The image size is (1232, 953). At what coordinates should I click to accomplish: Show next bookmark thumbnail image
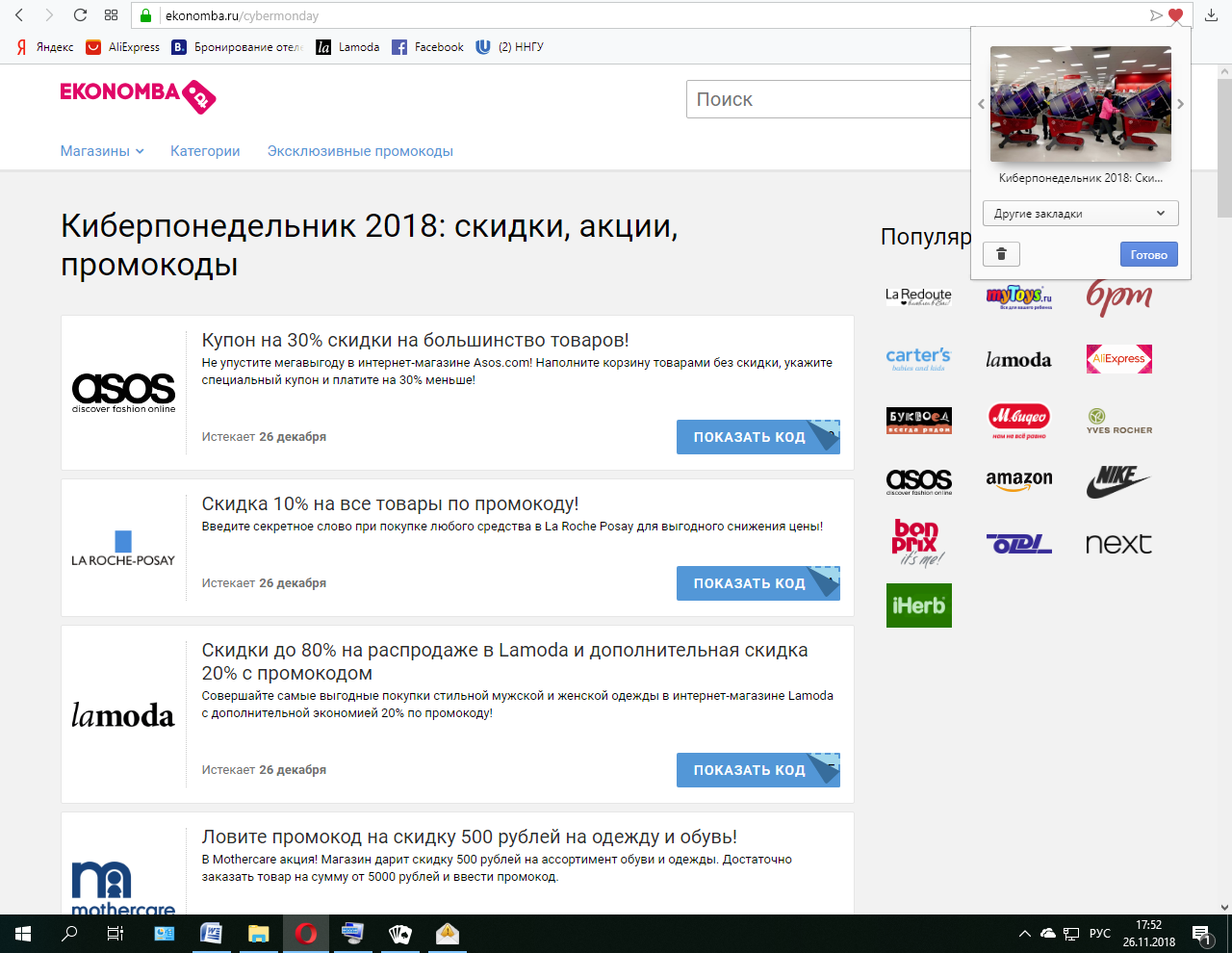click(1181, 104)
